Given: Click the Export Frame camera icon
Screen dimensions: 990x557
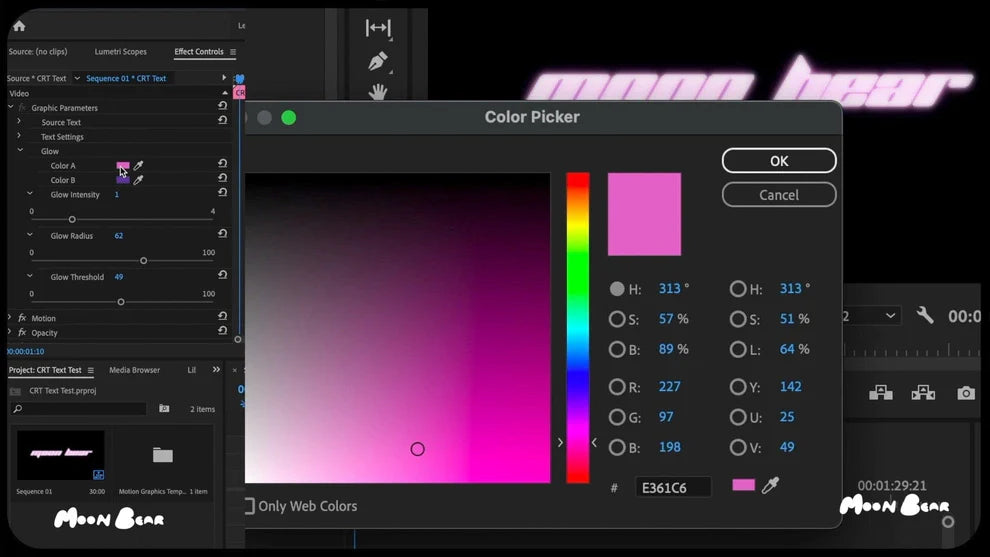Looking at the screenshot, I should click(x=965, y=393).
